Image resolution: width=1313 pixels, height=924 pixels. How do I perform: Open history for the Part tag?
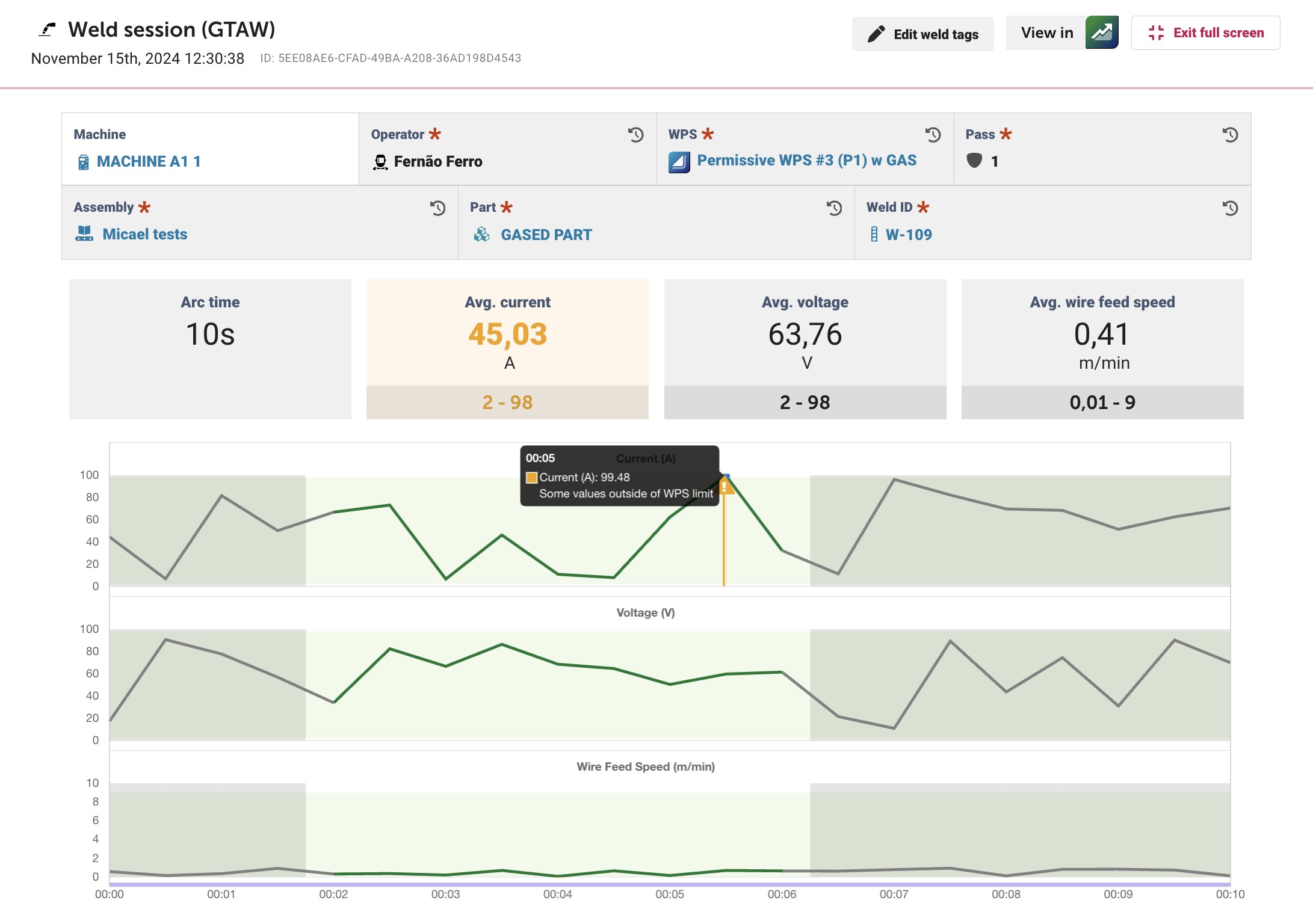click(x=834, y=208)
